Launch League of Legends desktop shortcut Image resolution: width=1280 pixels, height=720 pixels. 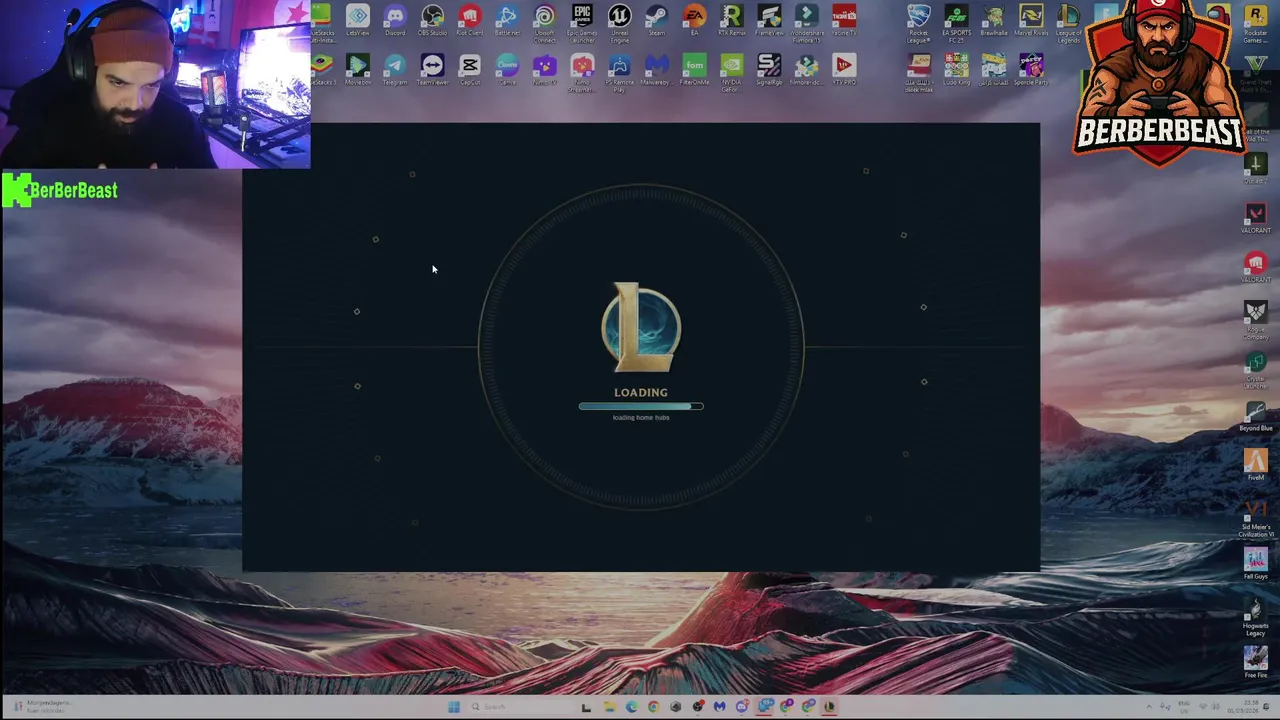click(x=1068, y=23)
